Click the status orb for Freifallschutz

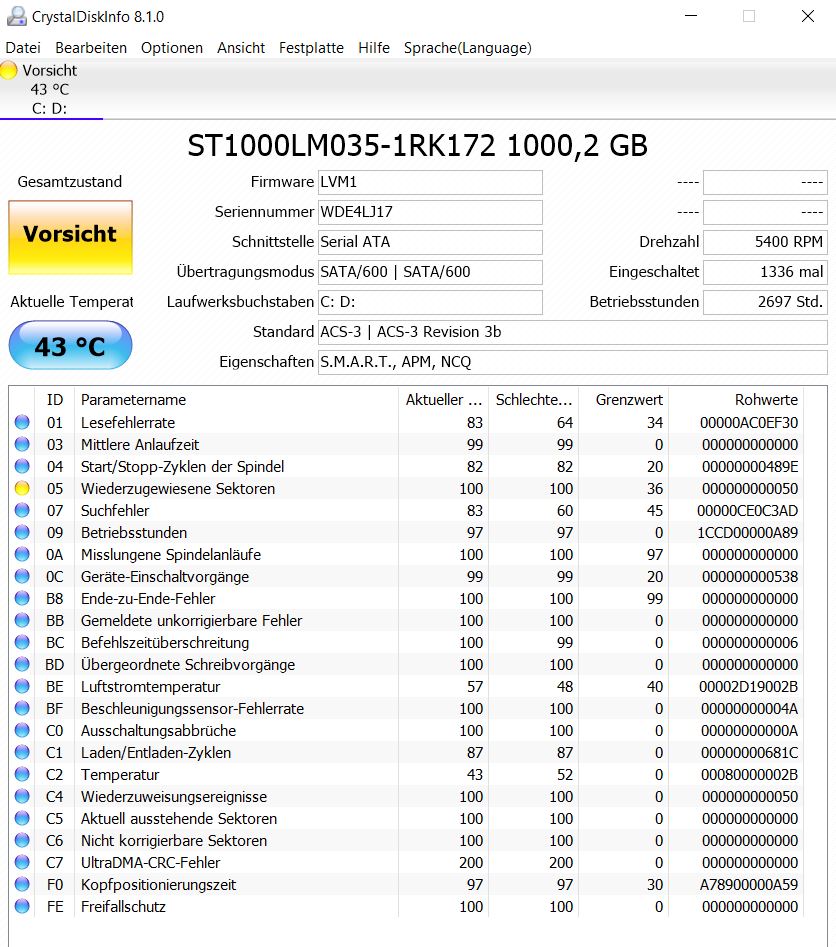click(22, 907)
